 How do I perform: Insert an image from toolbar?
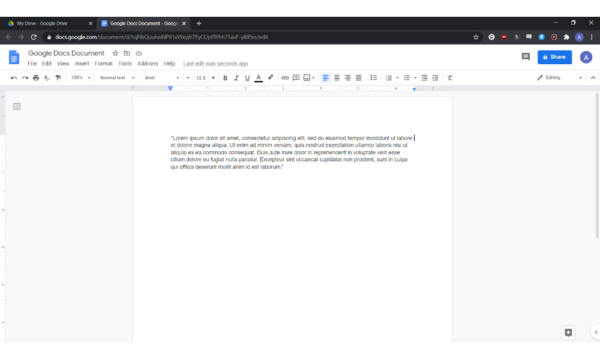(x=307, y=78)
